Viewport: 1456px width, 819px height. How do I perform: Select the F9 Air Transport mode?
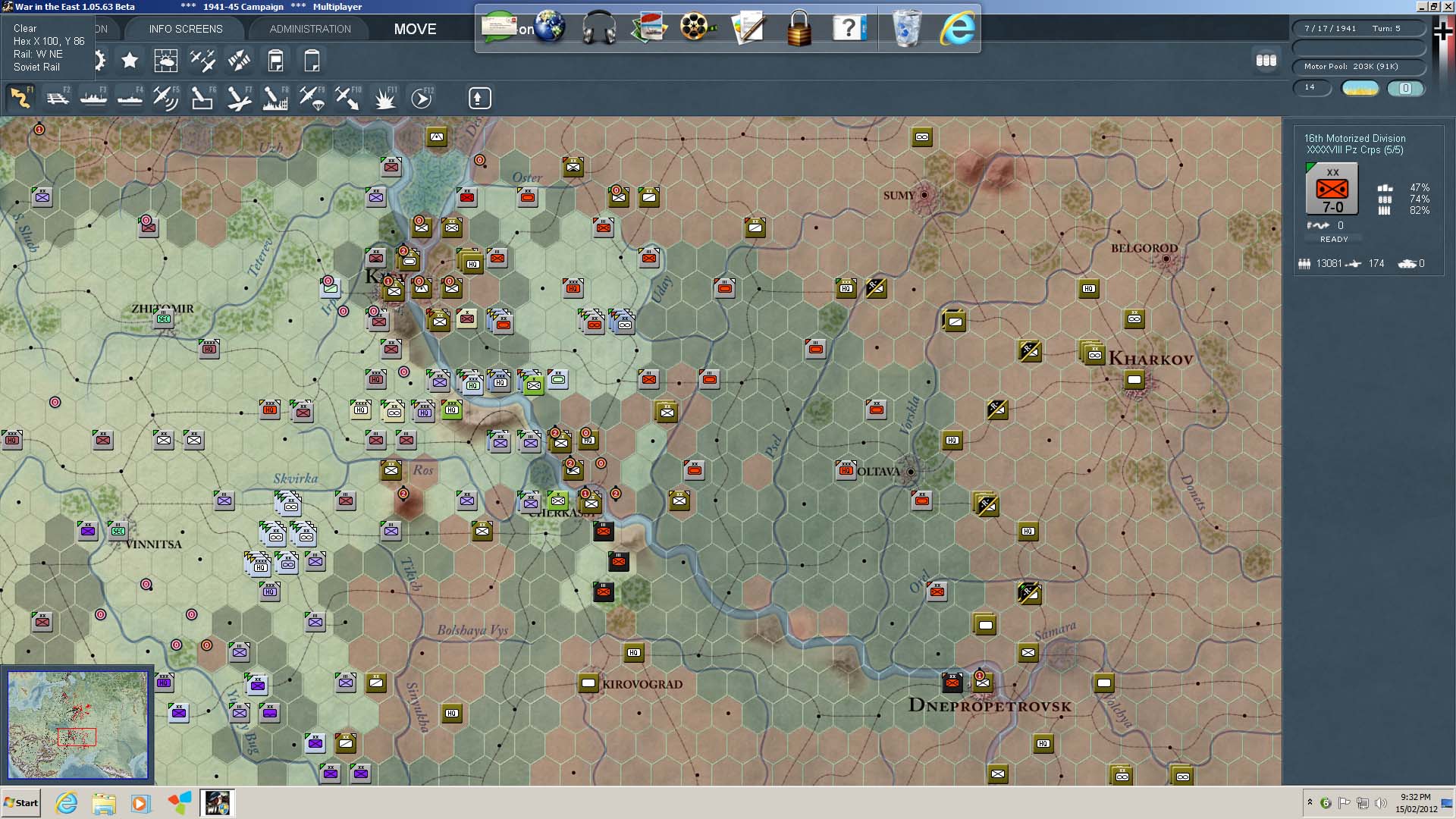[x=312, y=98]
